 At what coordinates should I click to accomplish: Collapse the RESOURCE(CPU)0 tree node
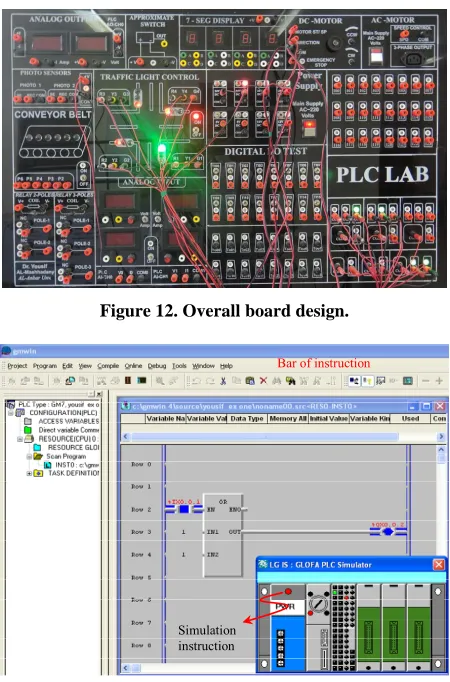click(20, 439)
